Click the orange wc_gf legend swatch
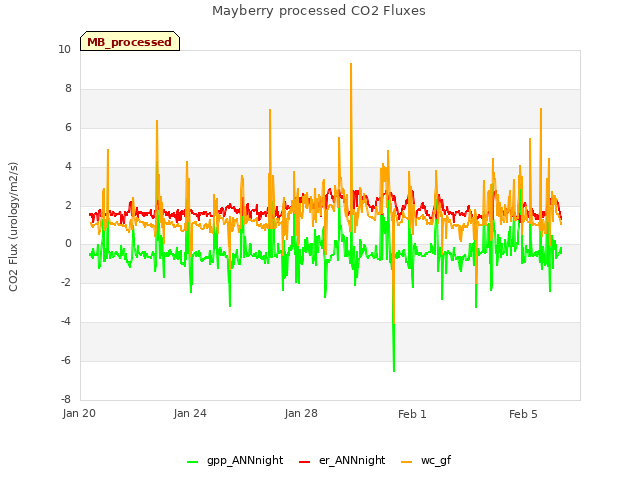The image size is (640, 480). point(407,462)
